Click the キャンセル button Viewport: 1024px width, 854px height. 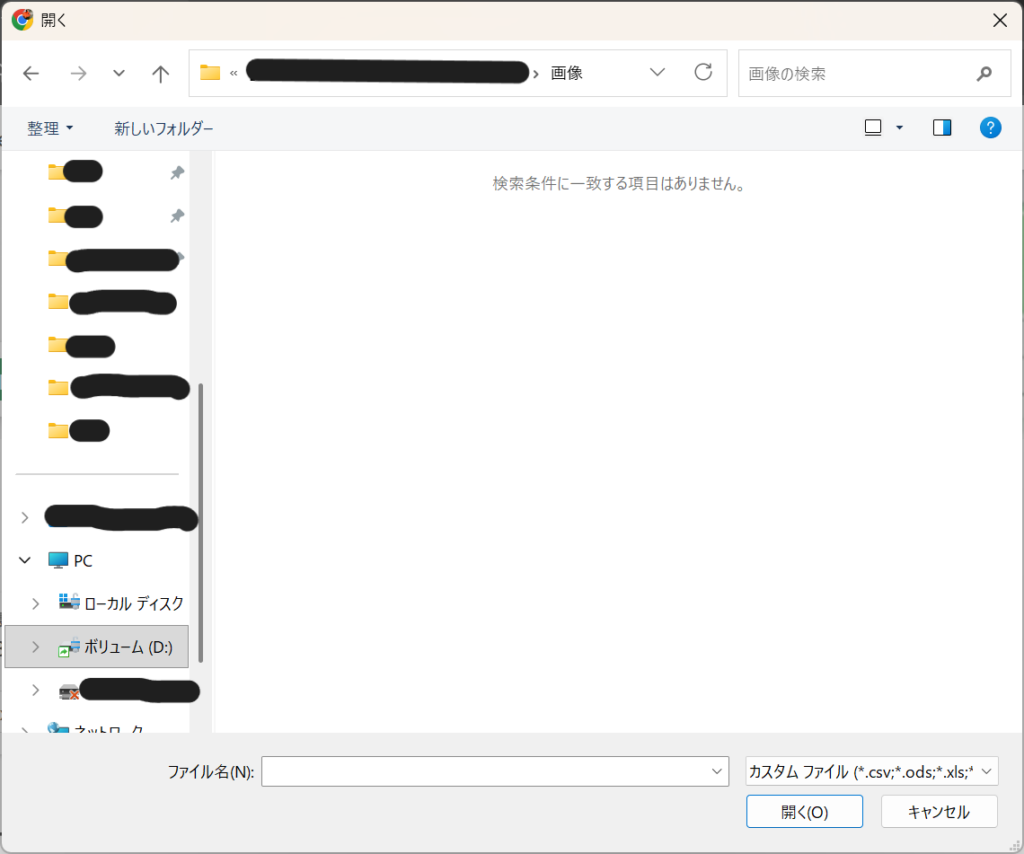(x=938, y=812)
